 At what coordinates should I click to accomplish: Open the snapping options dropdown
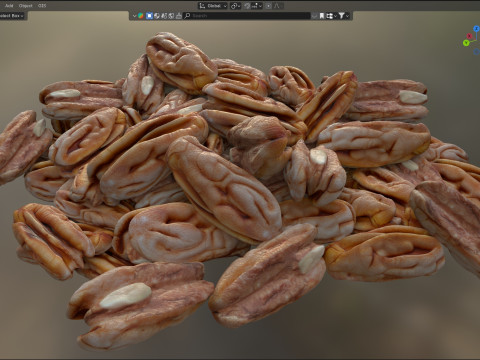[x=257, y=6]
